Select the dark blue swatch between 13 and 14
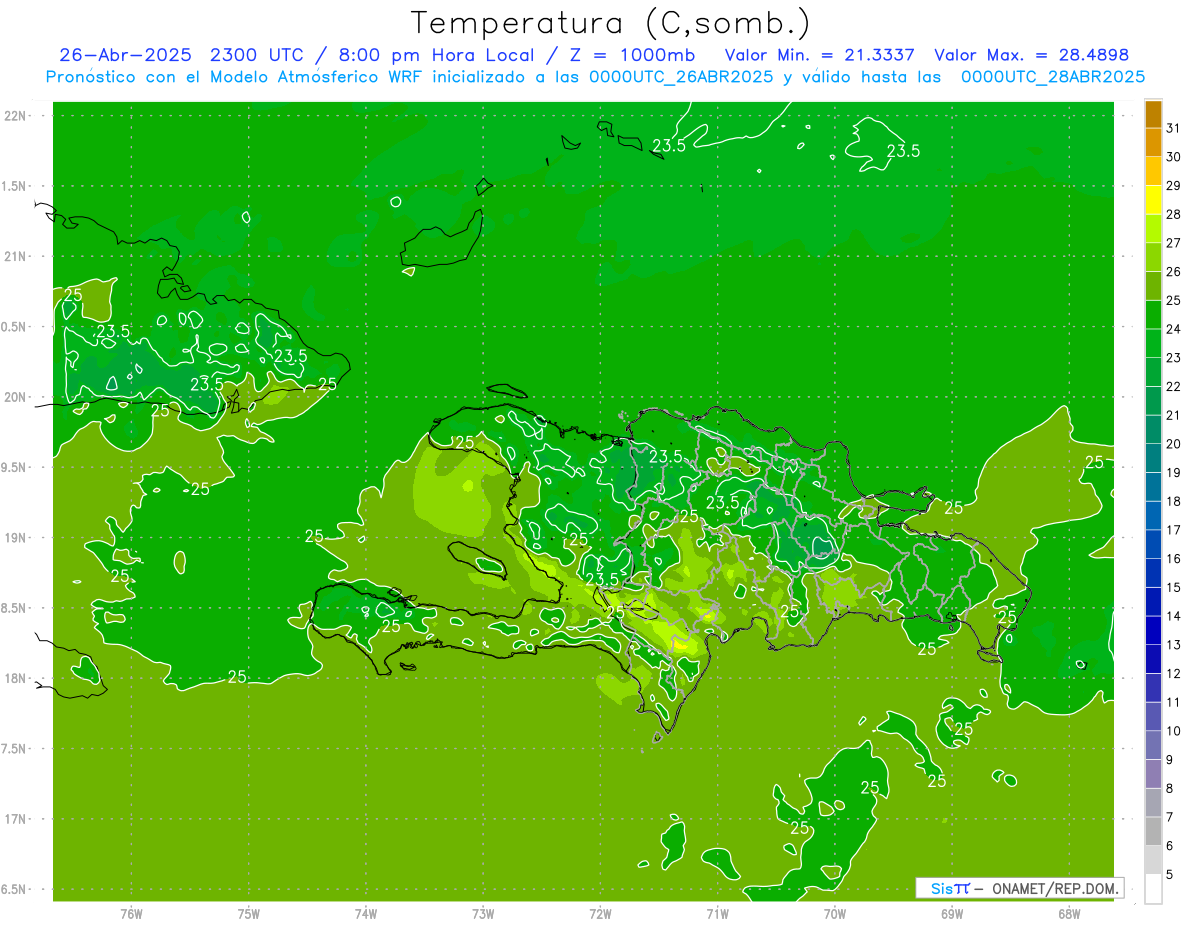The width and height of the screenshot is (1200, 927). pos(1154,630)
